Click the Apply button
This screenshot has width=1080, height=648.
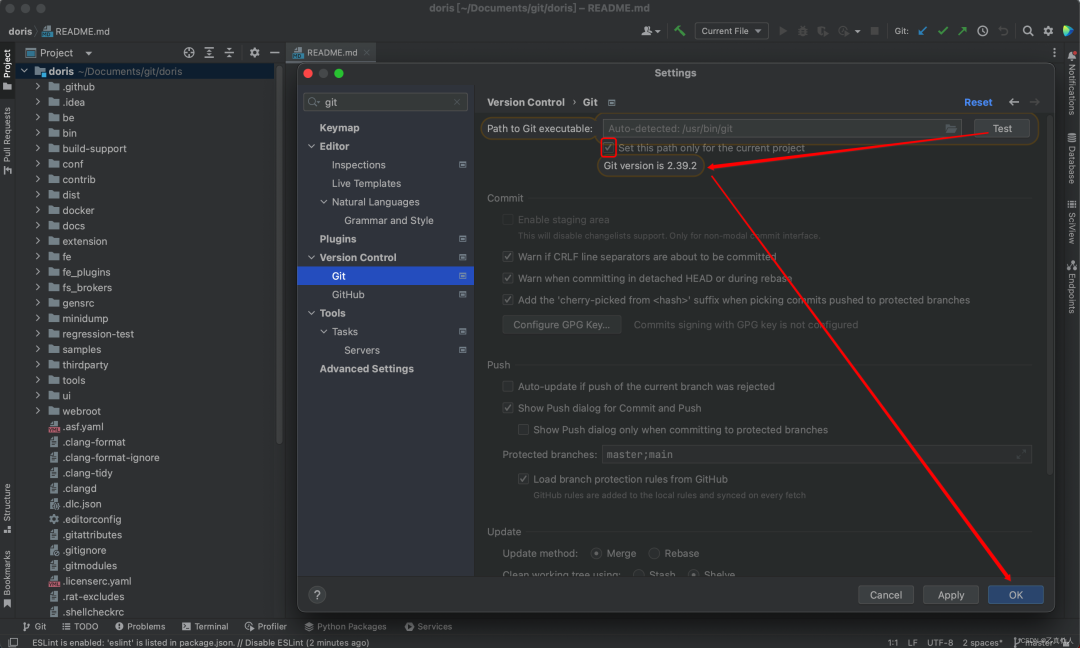[951, 595]
